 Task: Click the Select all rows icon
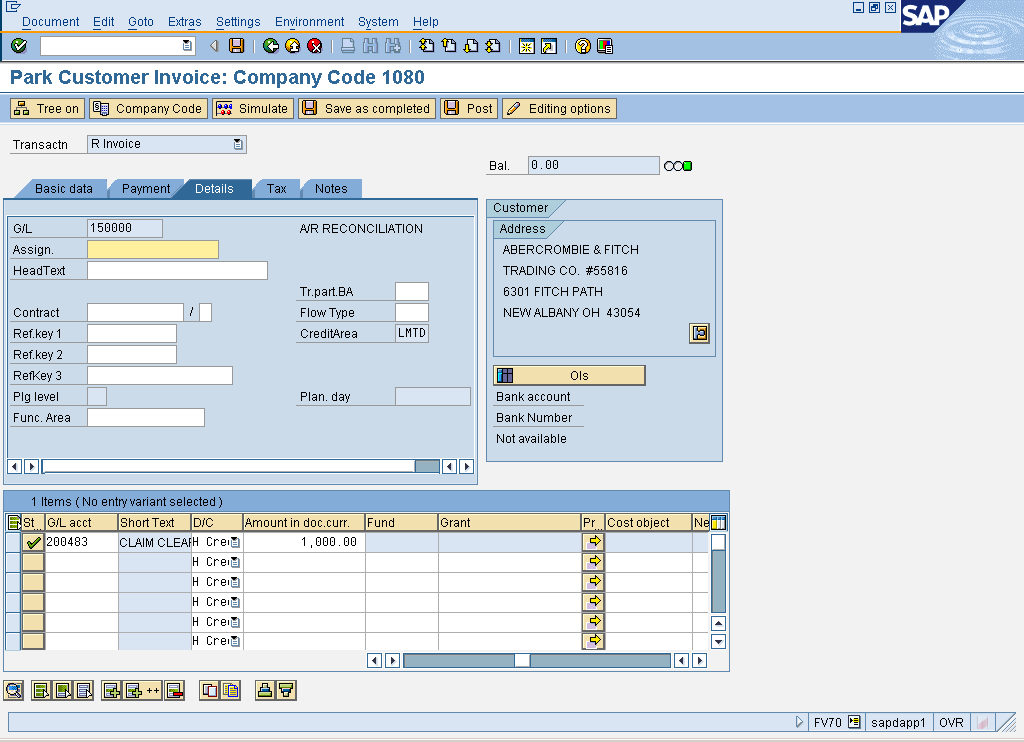click(41, 690)
